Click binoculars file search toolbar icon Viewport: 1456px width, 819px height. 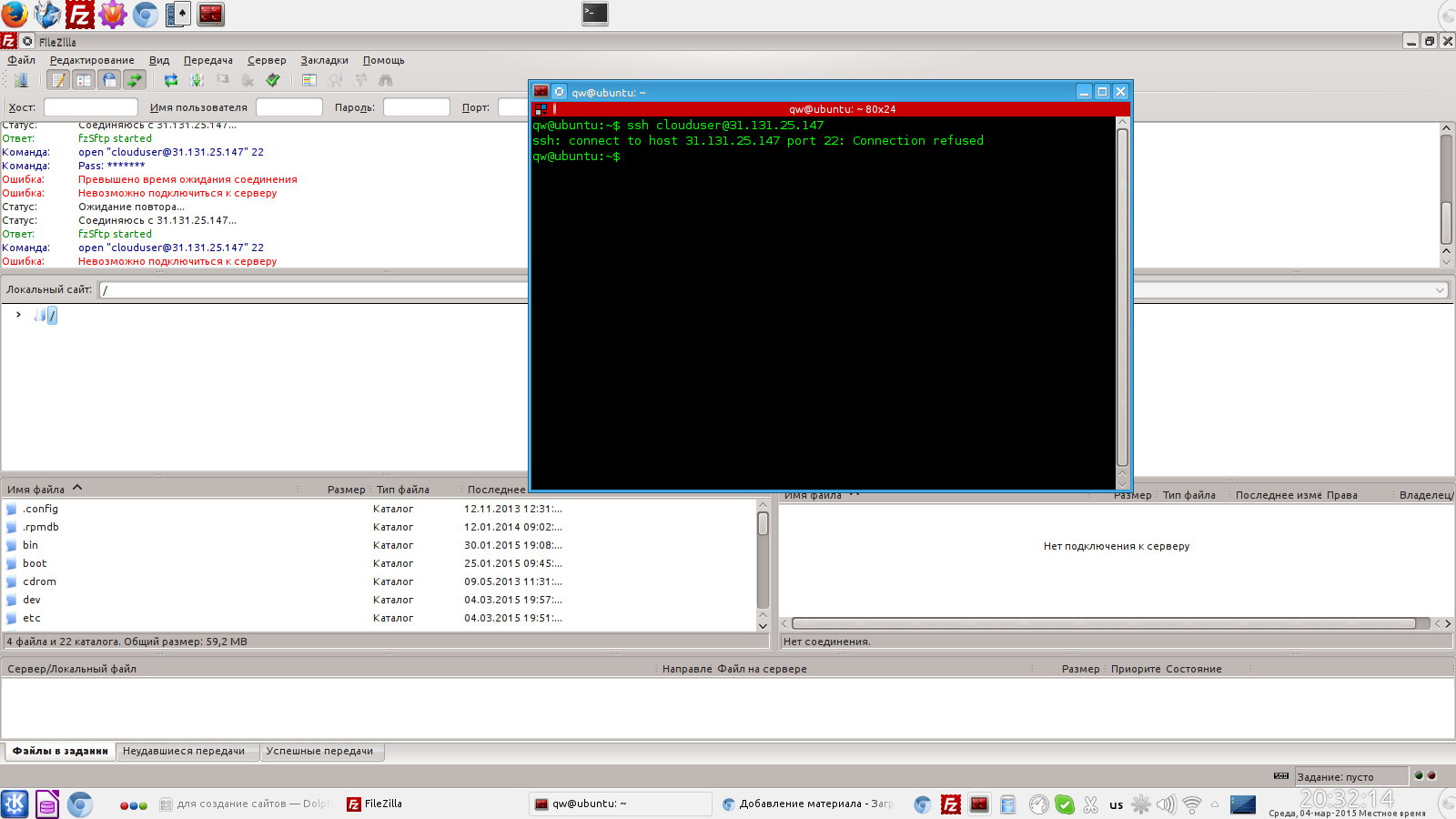click(386, 80)
